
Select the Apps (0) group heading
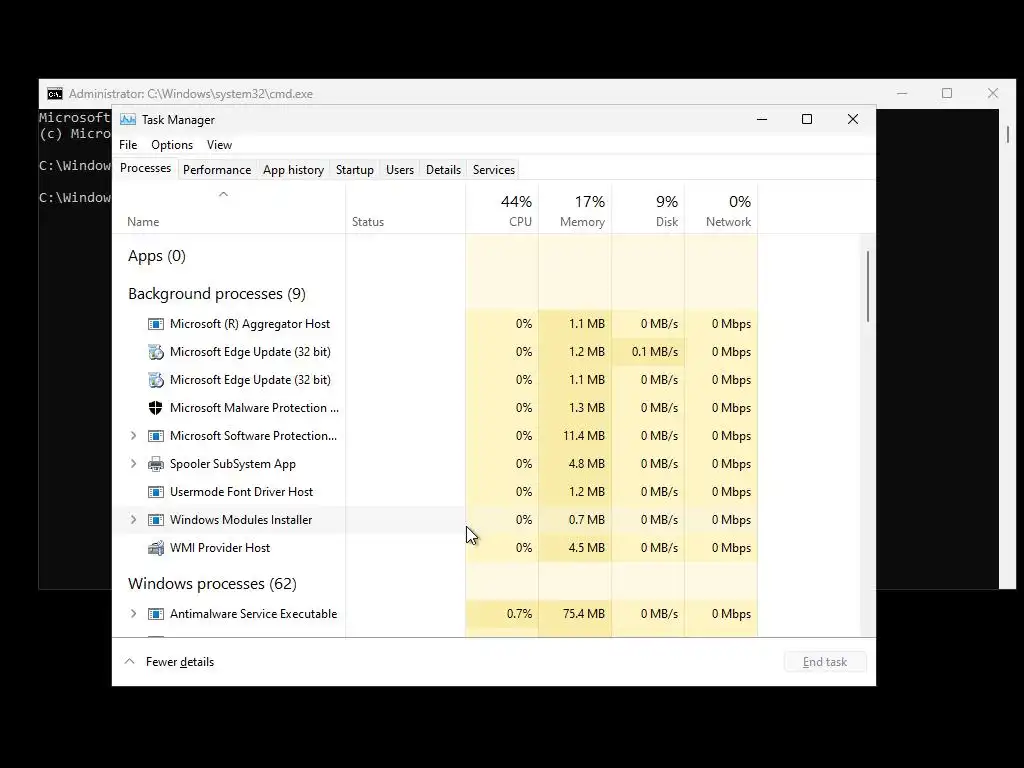[x=157, y=256]
